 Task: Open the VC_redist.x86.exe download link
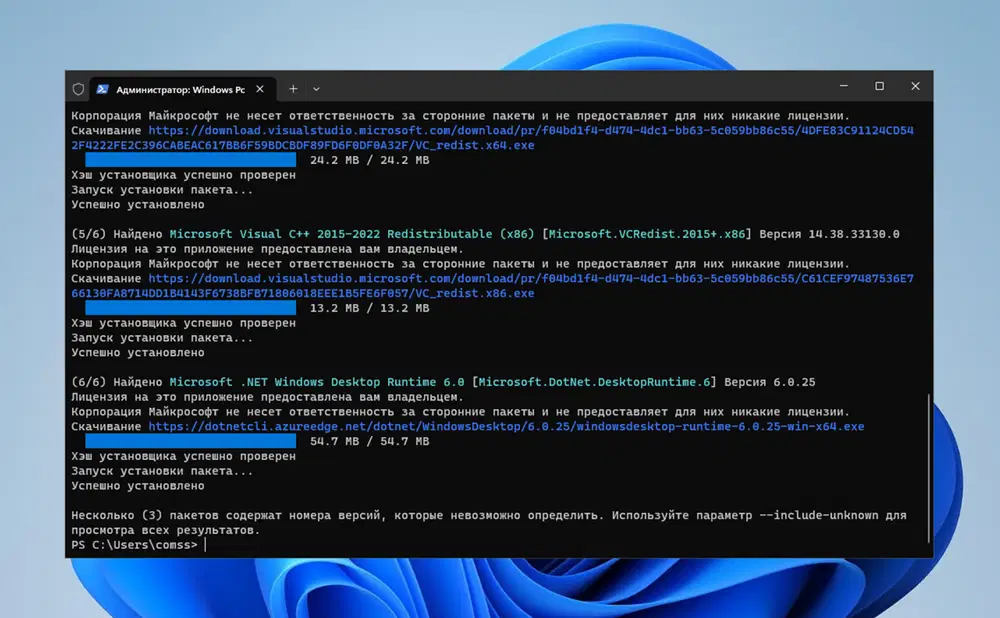coord(492,286)
